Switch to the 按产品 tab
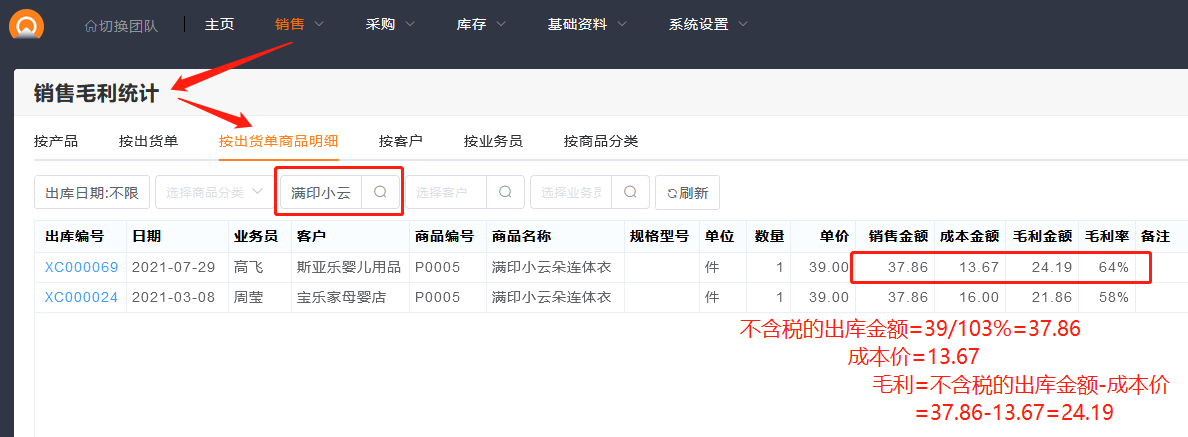1188x437 pixels. 56,141
